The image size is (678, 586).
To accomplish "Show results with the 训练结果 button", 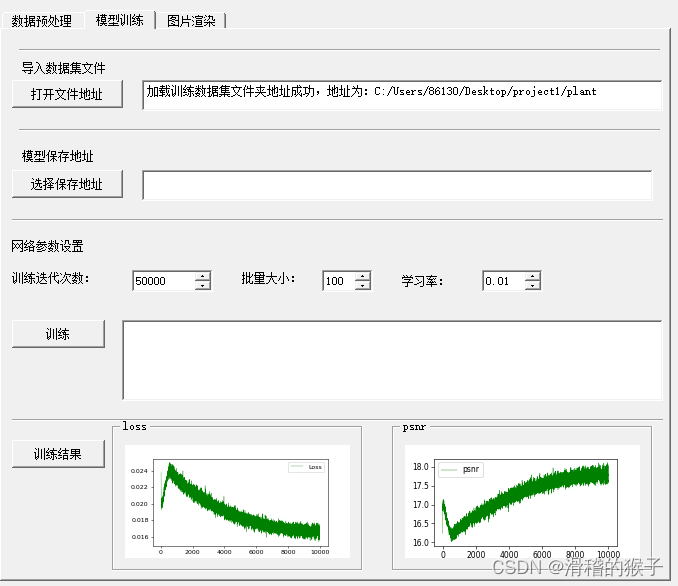I will (x=58, y=454).
